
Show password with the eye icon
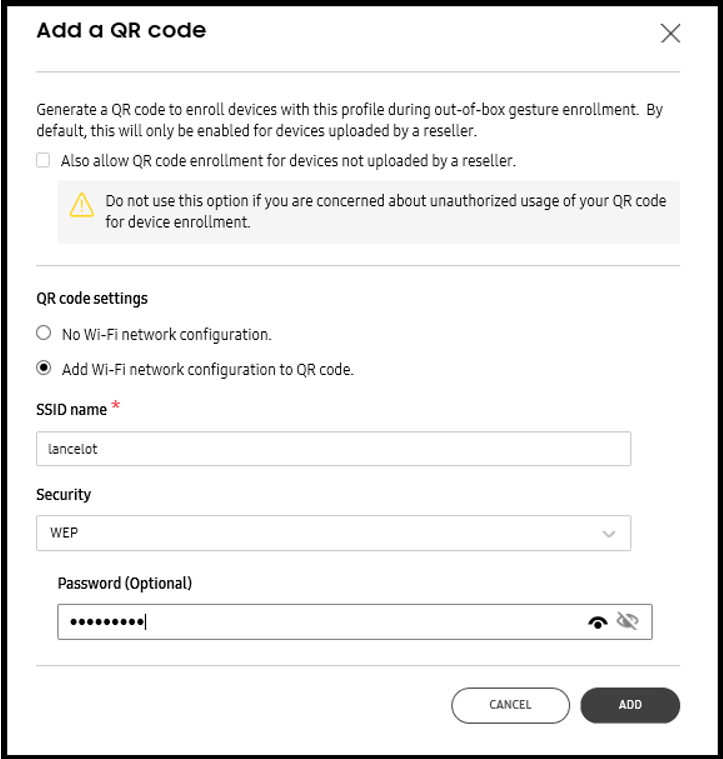pos(598,622)
